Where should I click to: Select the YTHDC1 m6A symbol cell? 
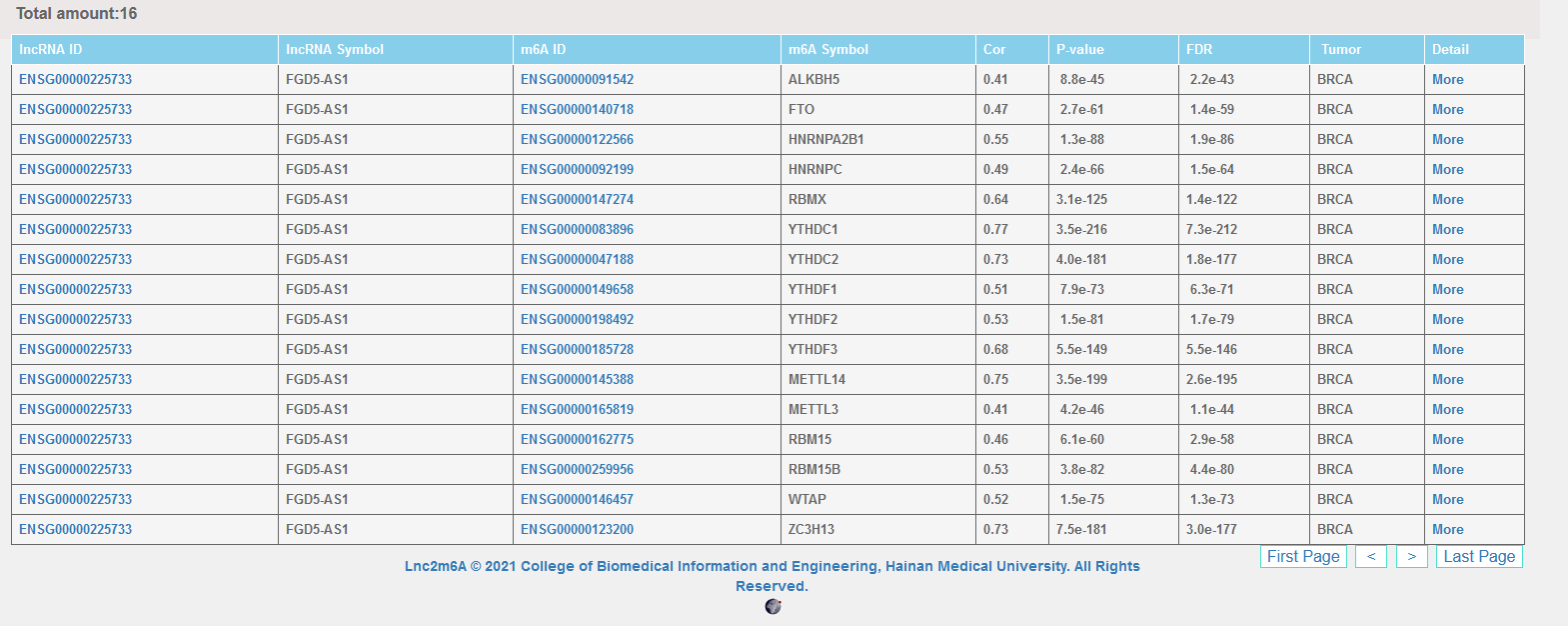[x=878, y=229]
